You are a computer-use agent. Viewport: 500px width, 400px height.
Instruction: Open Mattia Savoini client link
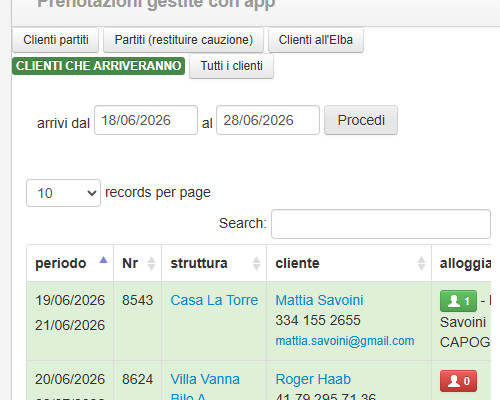(x=319, y=300)
